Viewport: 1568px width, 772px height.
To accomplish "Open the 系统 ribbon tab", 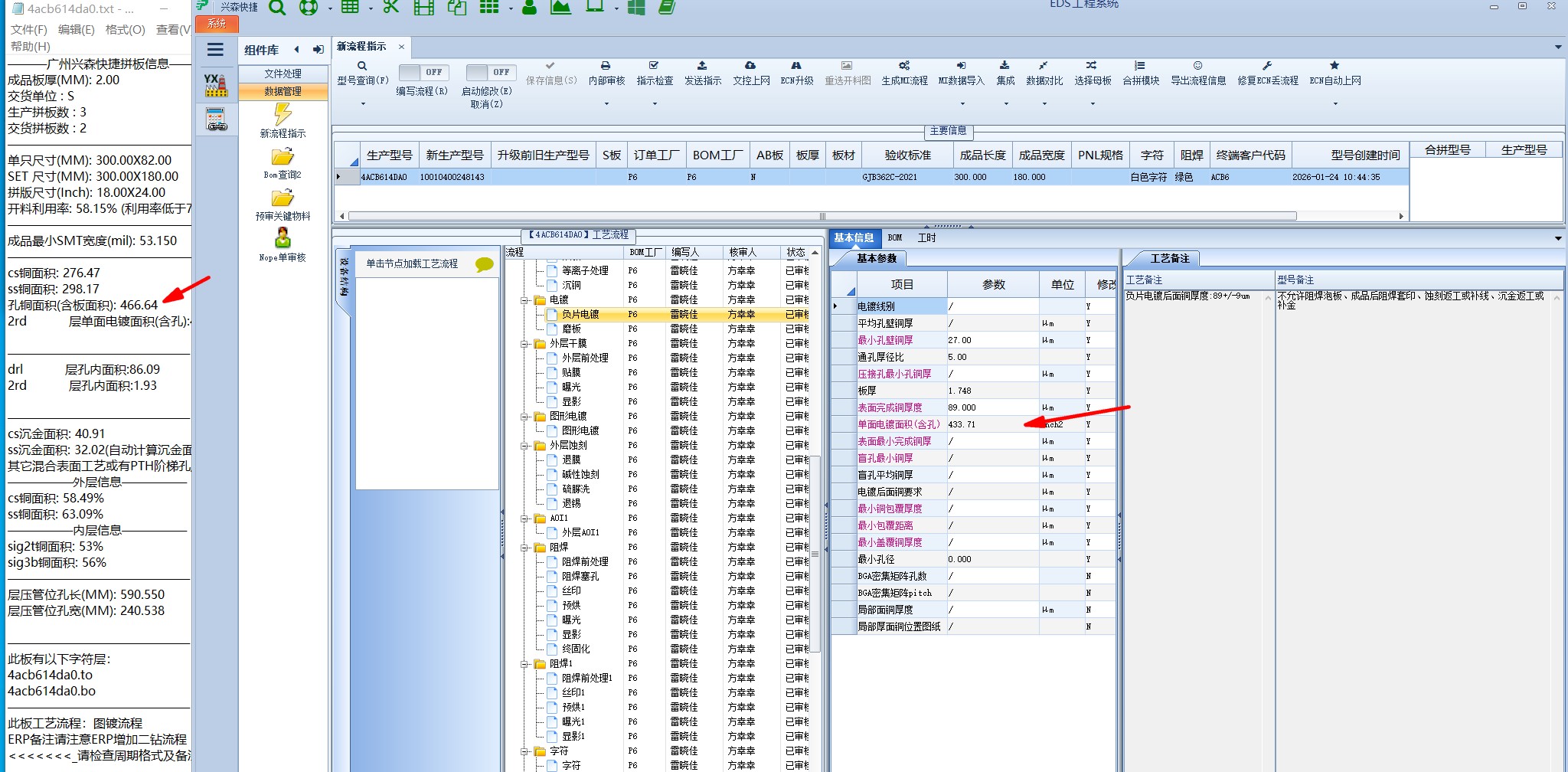I will (x=217, y=24).
